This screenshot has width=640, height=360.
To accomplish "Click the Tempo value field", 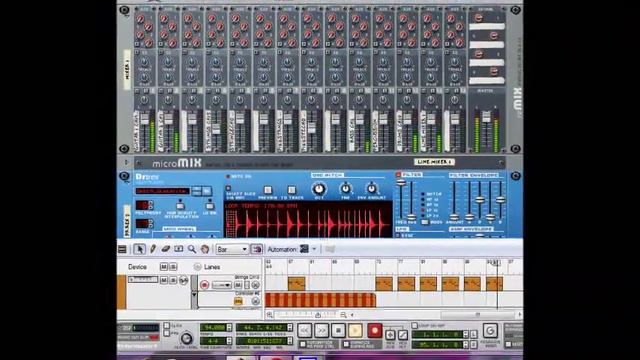I will [x=213, y=327].
